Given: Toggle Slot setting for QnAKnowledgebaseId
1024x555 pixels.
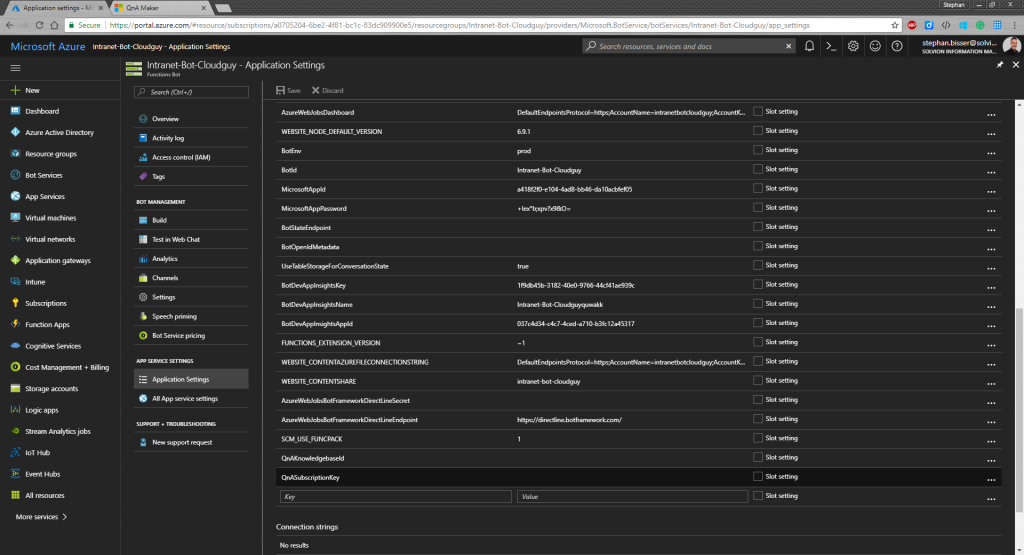Looking at the screenshot, I should tap(758, 458).
